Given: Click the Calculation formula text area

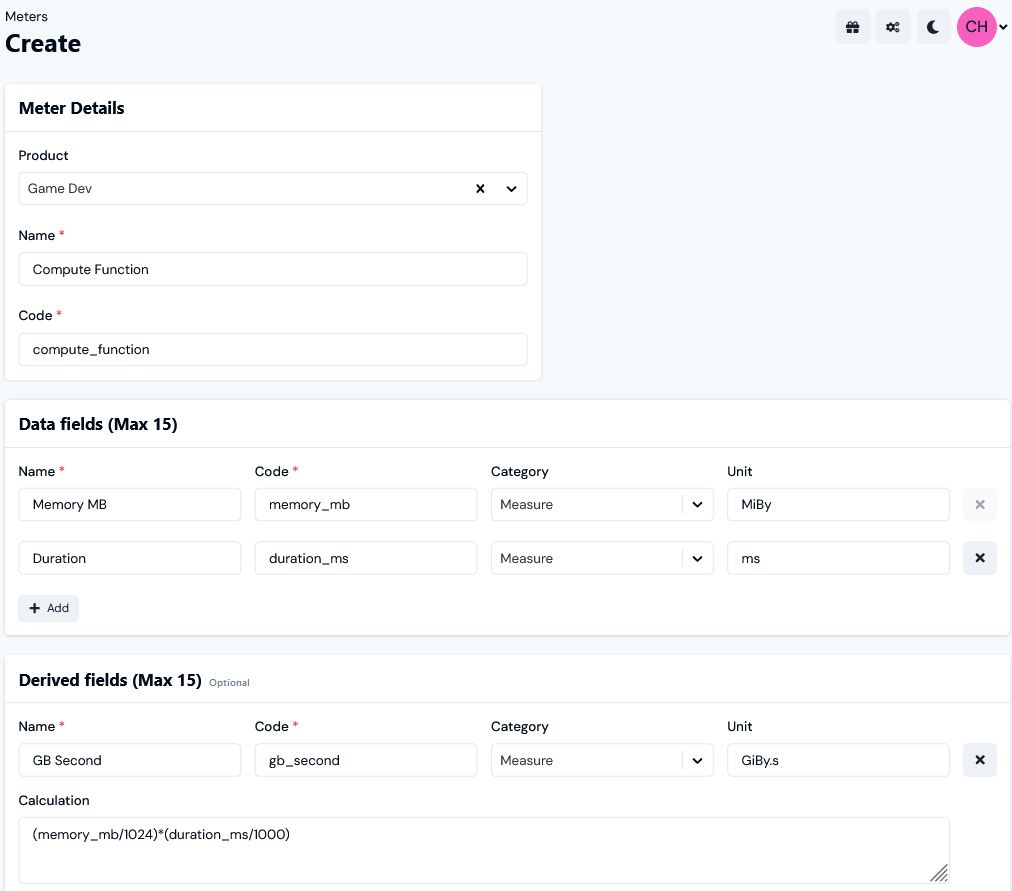Looking at the screenshot, I should pyautogui.click(x=480, y=850).
